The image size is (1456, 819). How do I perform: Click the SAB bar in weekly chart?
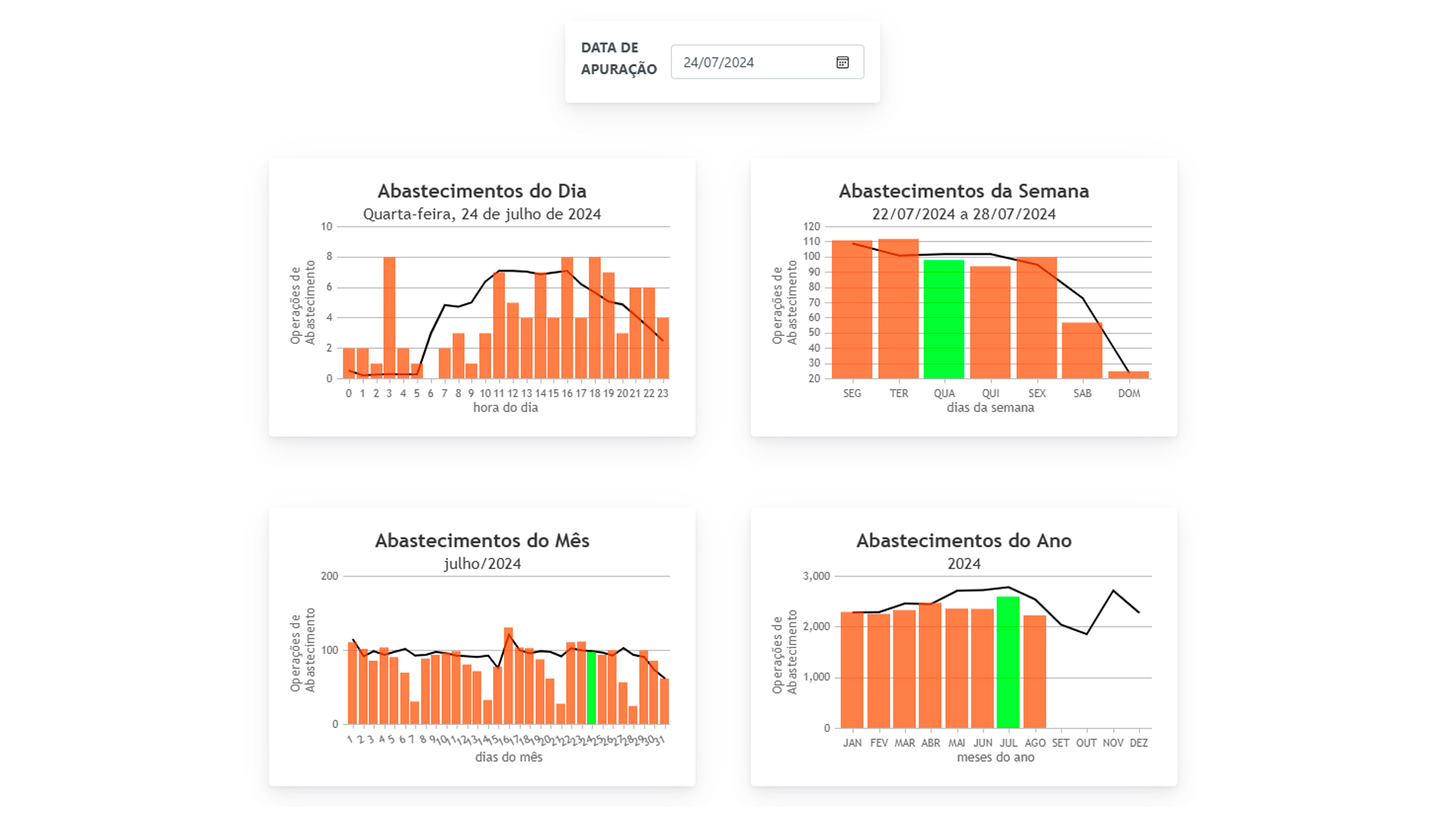[1082, 351]
